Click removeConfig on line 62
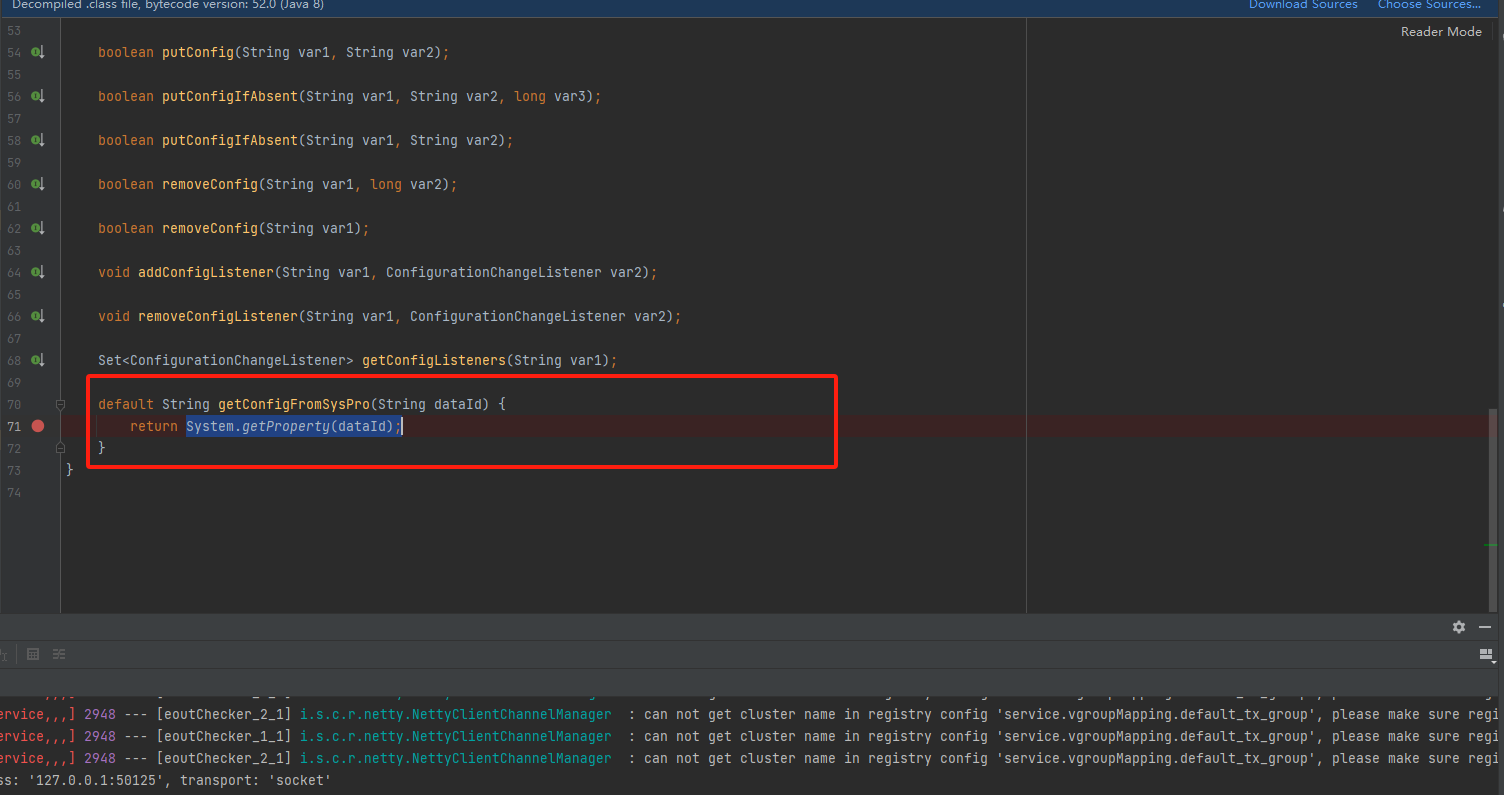This screenshot has width=1504, height=795. pyautogui.click(x=210, y=228)
